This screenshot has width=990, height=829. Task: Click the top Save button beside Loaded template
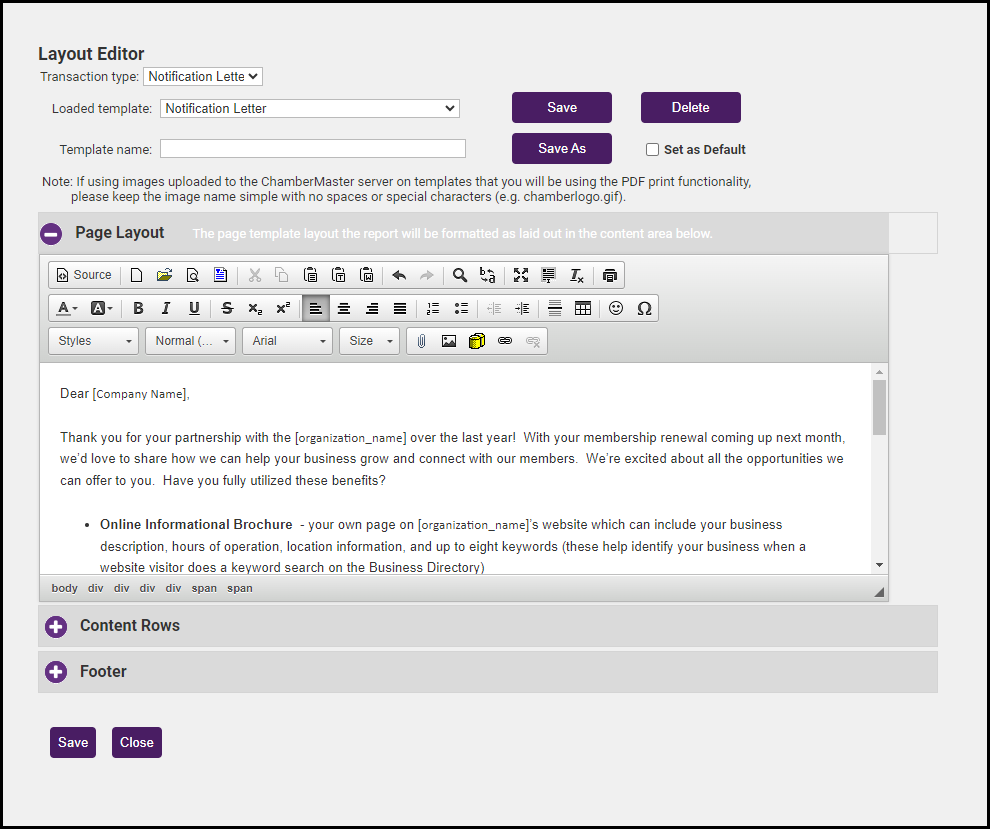pyautogui.click(x=562, y=107)
